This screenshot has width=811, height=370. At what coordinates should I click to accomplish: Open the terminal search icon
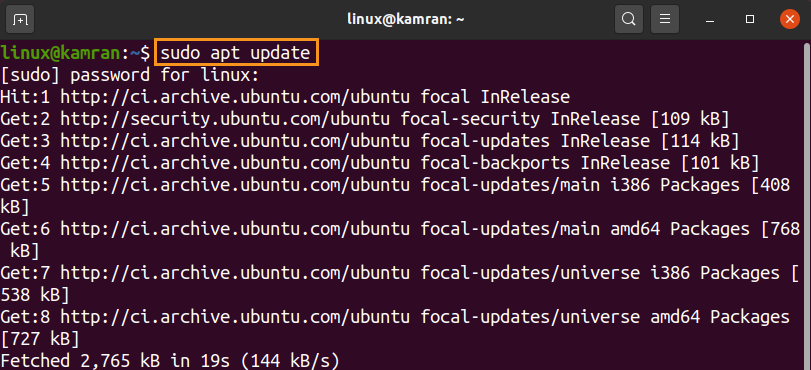[x=628, y=20]
